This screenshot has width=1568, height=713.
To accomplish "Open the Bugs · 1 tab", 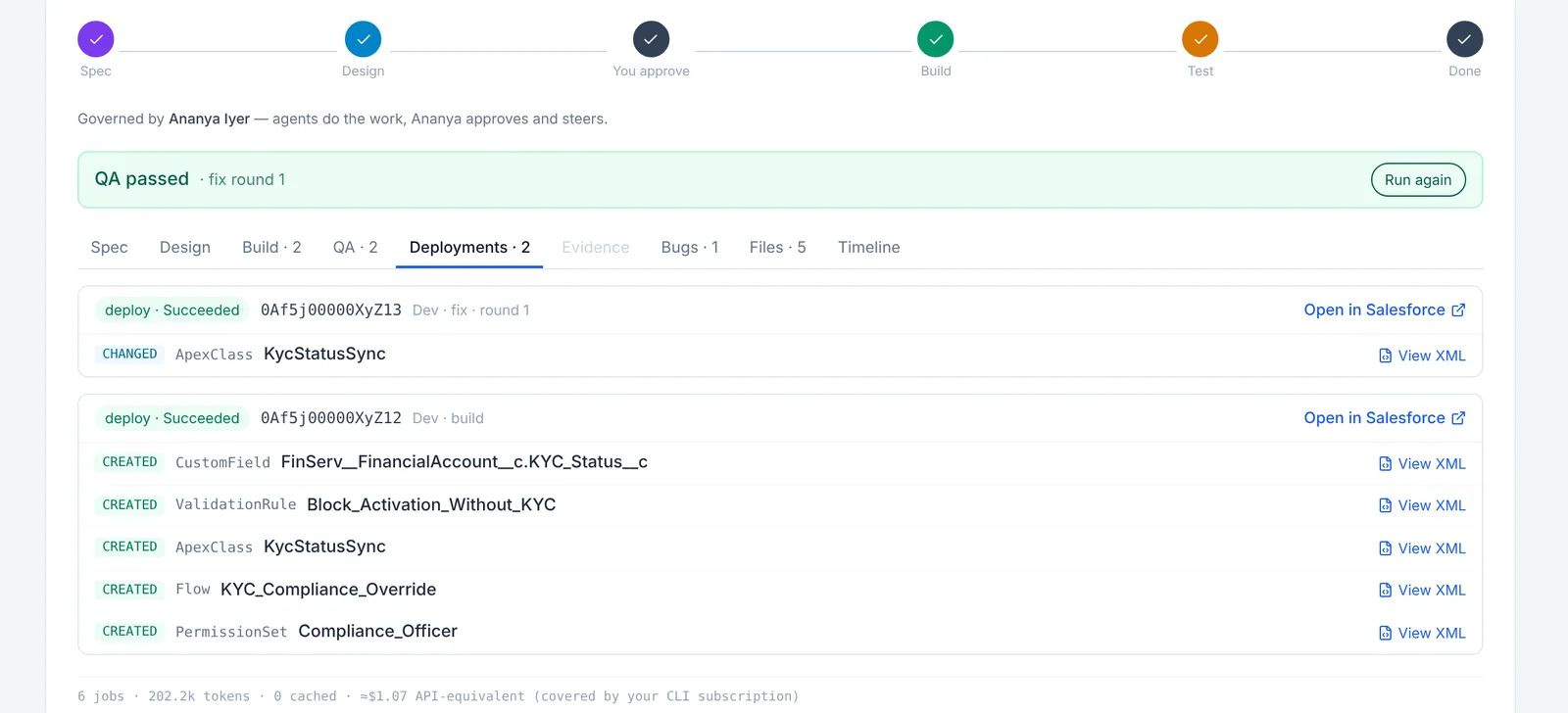I will point(690,247).
